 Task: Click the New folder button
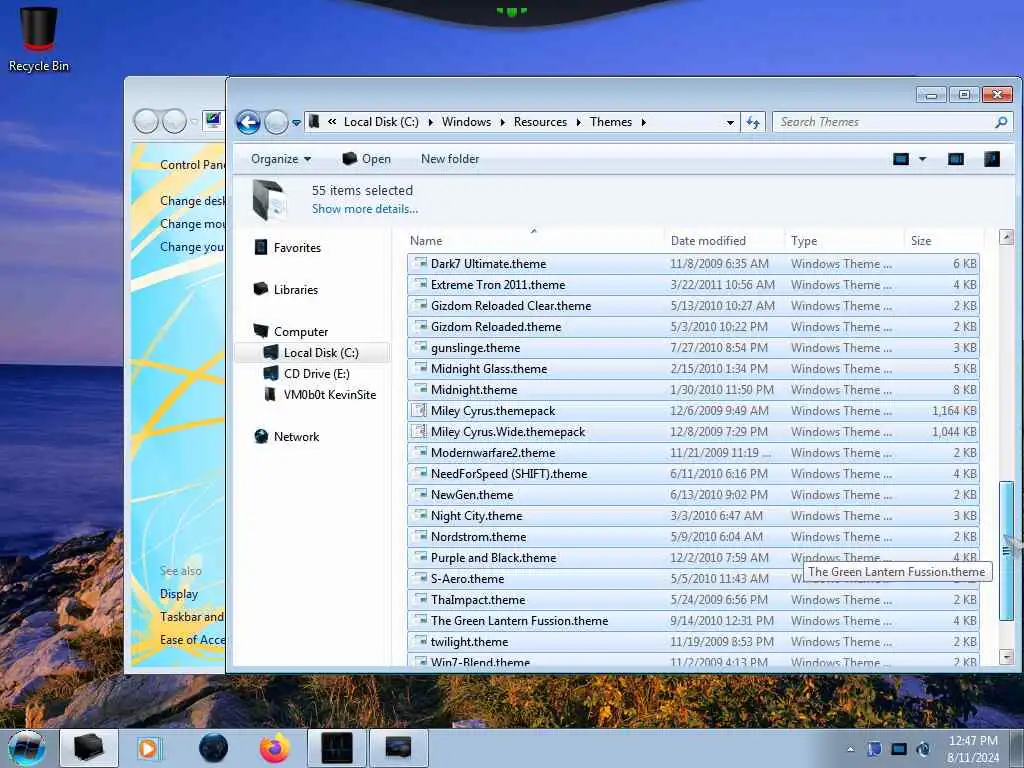pyautogui.click(x=450, y=159)
